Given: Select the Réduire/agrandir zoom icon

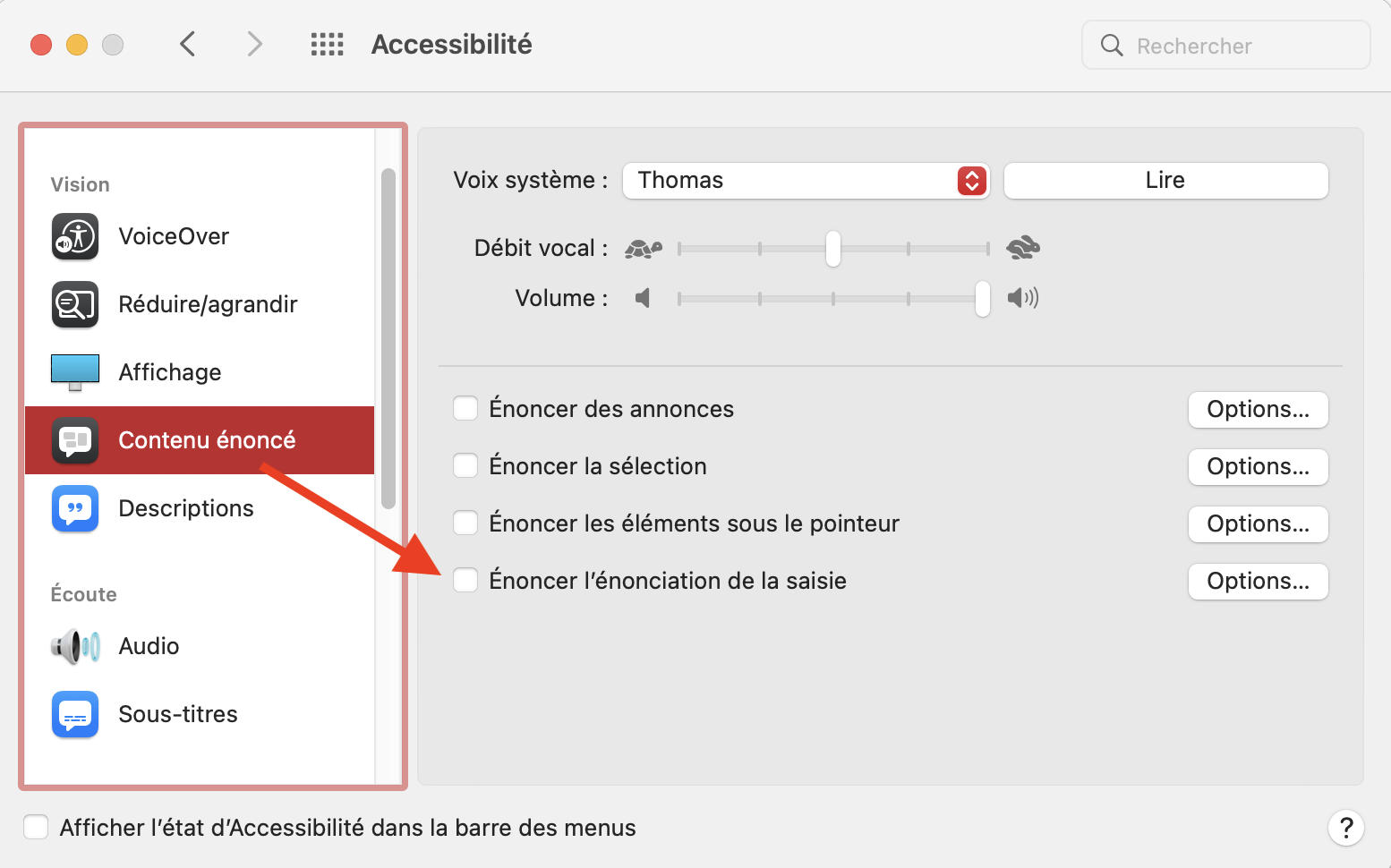Looking at the screenshot, I should click(75, 305).
